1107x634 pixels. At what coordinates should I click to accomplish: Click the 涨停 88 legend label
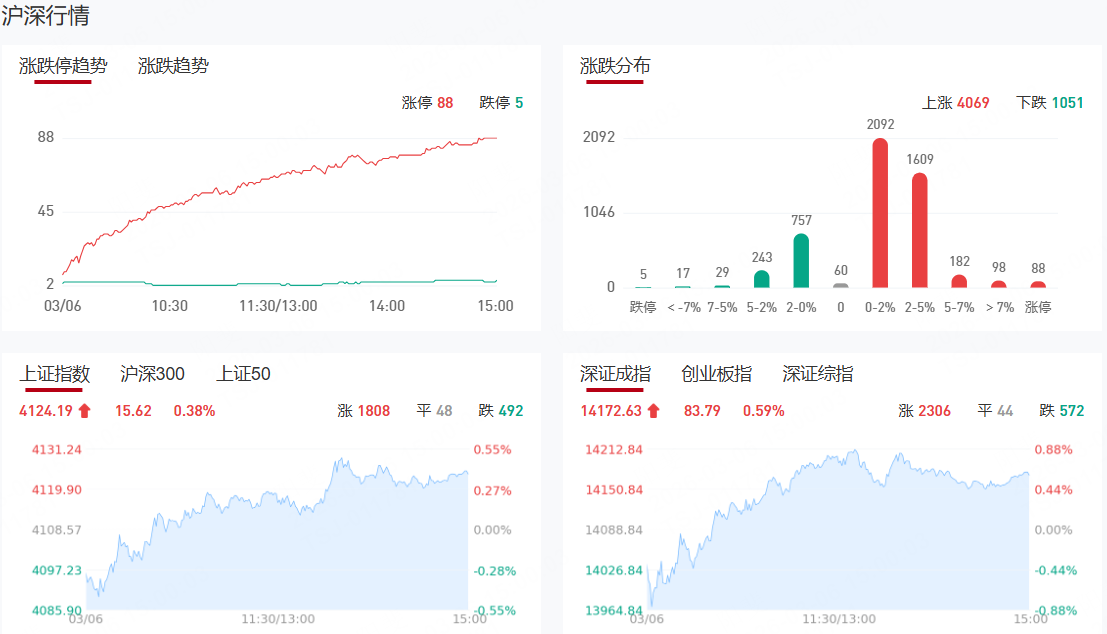tap(427, 103)
